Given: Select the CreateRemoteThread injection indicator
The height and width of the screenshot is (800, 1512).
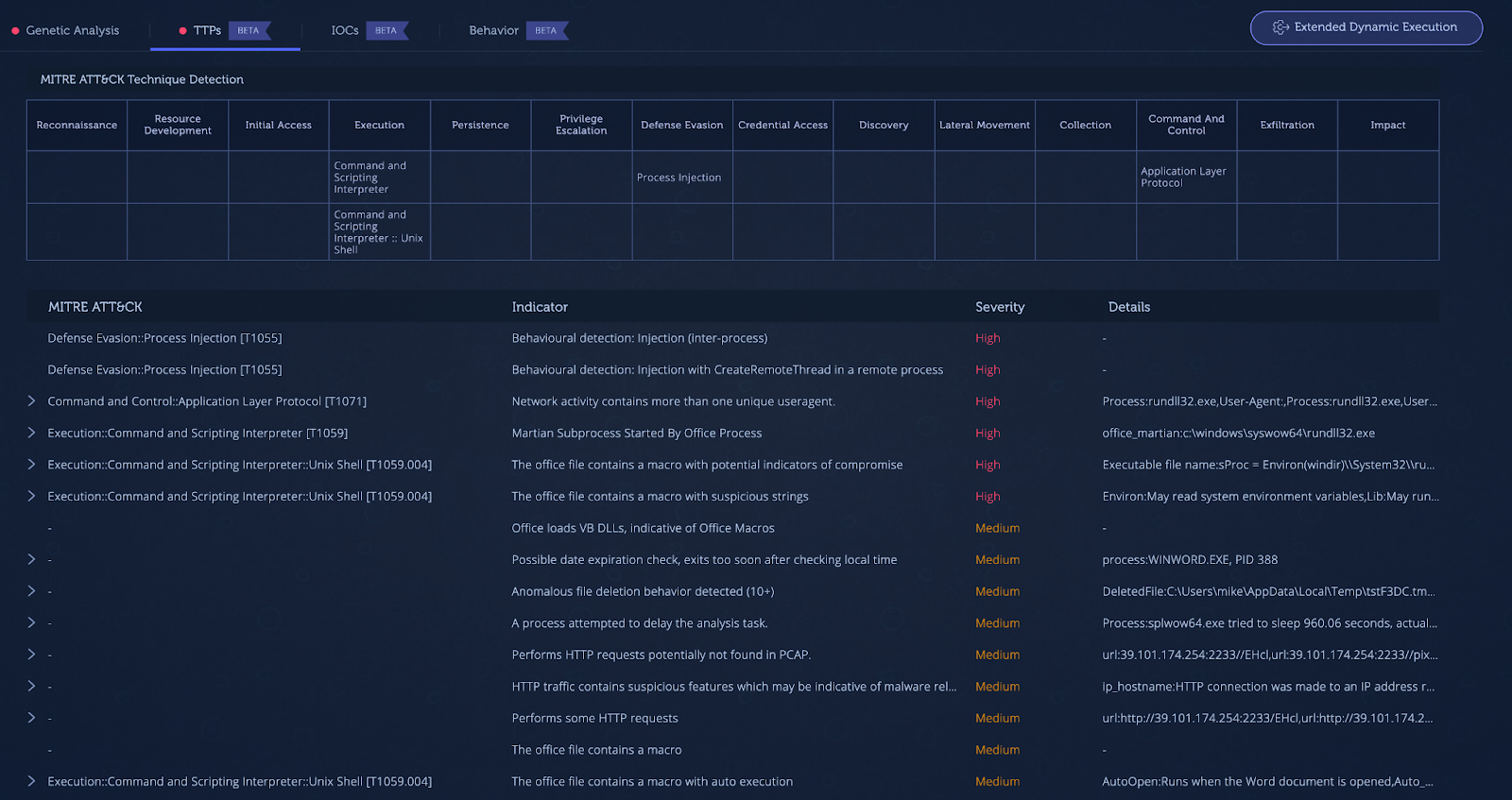Looking at the screenshot, I should [x=728, y=369].
